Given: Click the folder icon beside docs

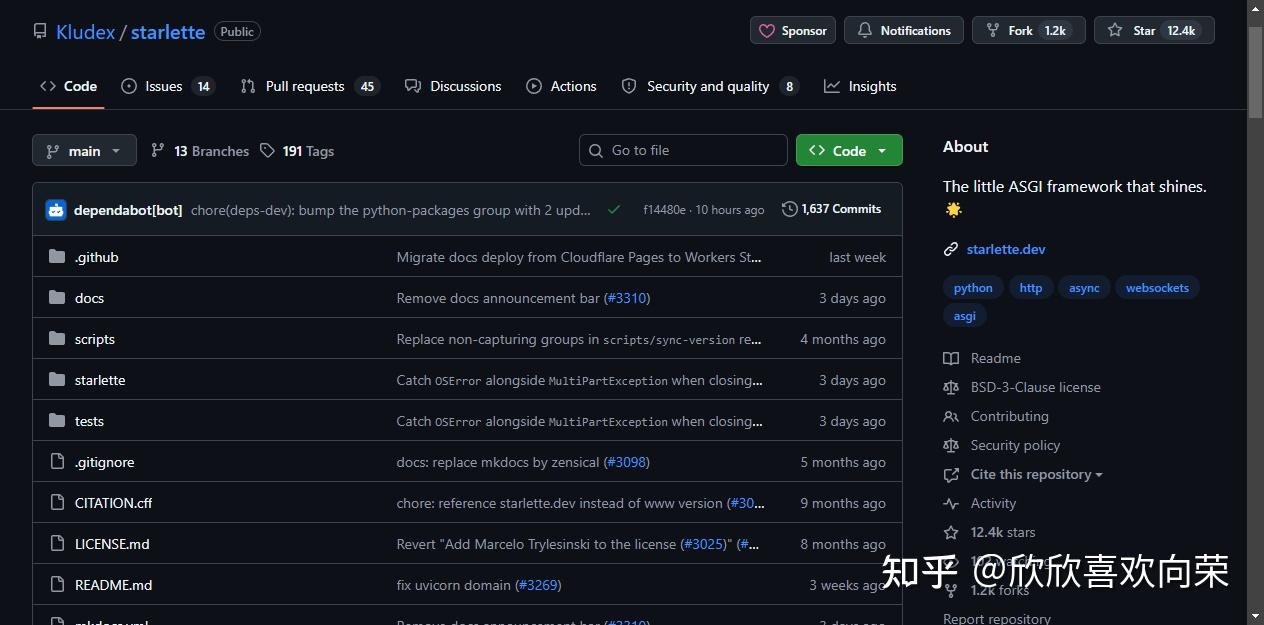Looking at the screenshot, I should 57,298.
